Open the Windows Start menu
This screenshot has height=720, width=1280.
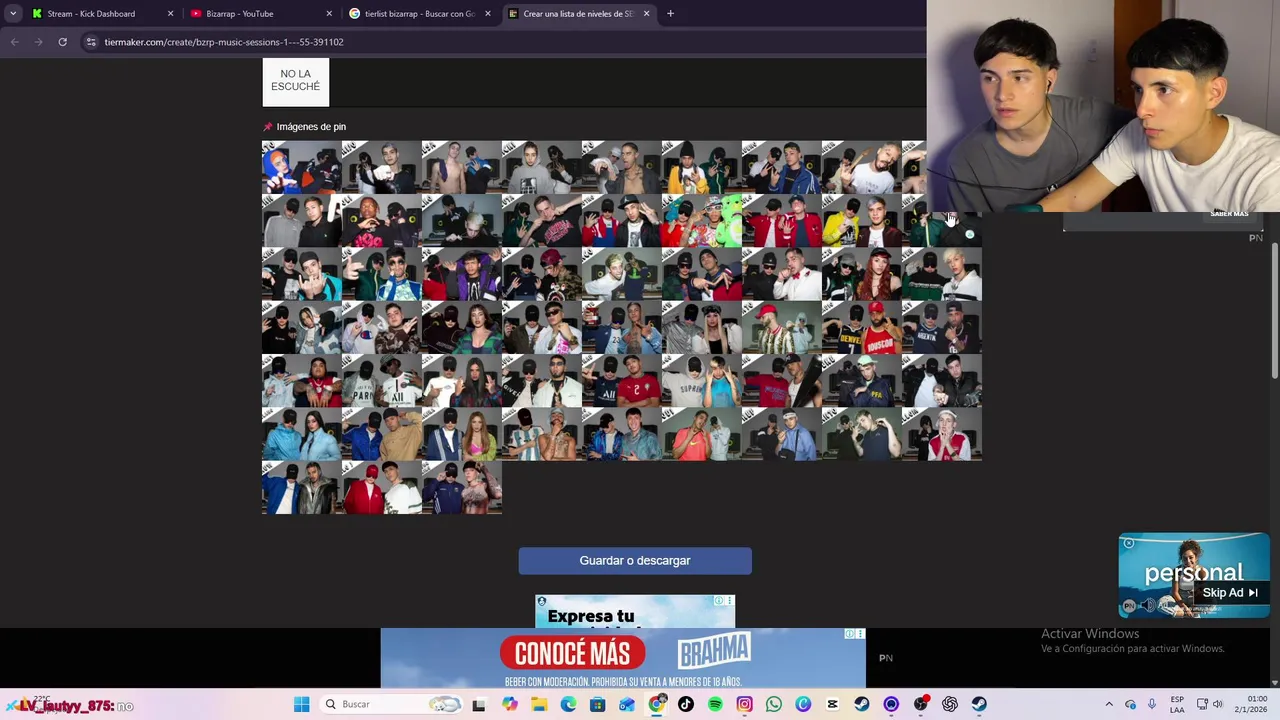(x=301, y=705)
